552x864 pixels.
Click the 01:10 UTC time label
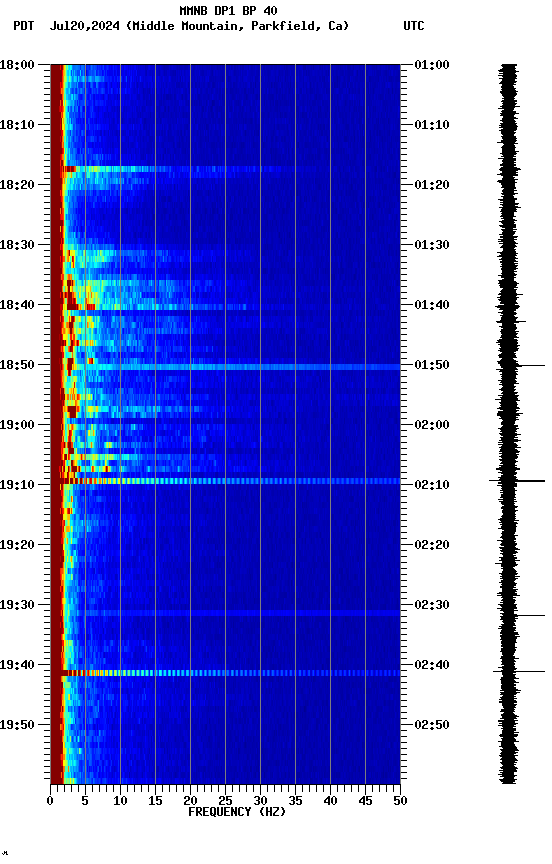[x=432, y=125]
